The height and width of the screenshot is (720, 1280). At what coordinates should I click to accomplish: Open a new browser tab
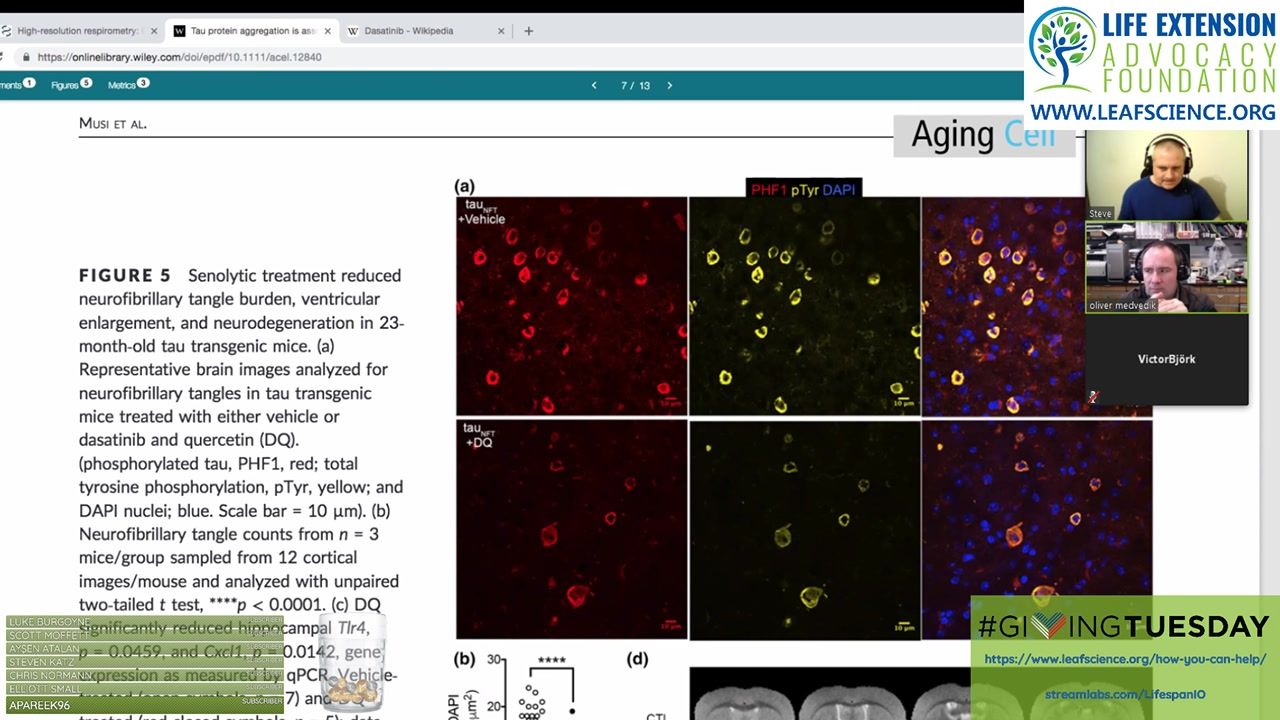tap(528, 31)
